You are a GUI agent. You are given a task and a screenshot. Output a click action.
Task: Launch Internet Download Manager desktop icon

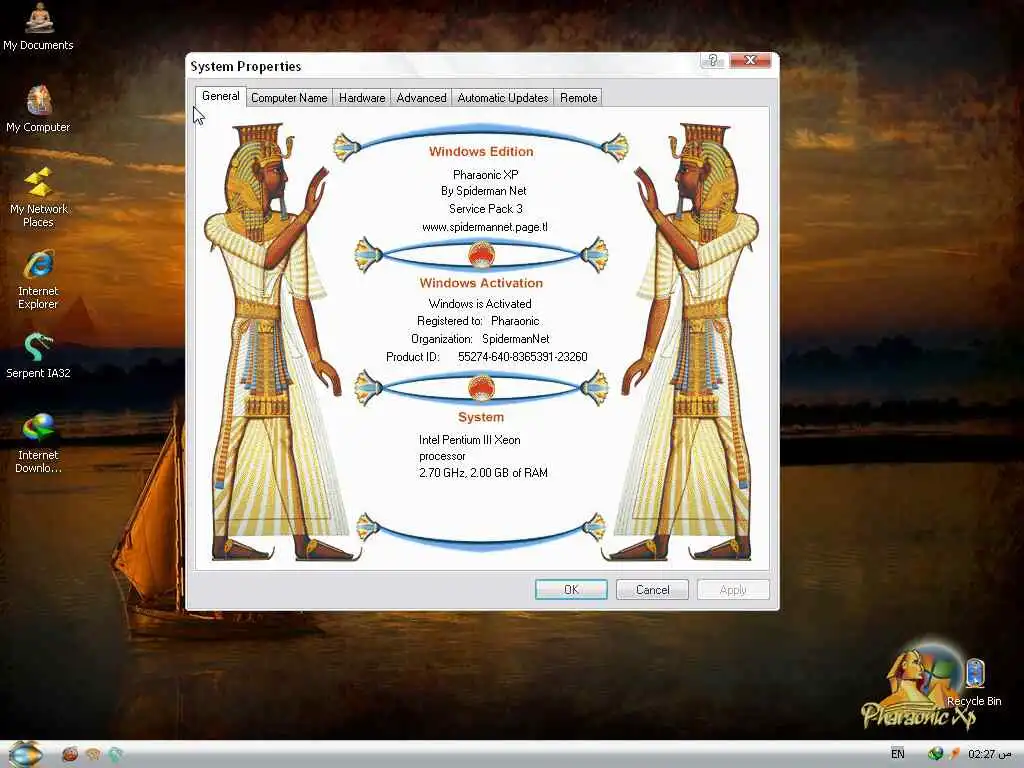[39, 443]
